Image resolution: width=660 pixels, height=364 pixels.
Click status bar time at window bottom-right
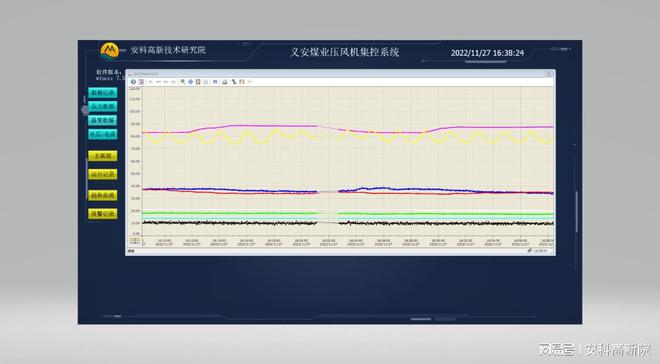pyautogui.click(x=540, y=251)
